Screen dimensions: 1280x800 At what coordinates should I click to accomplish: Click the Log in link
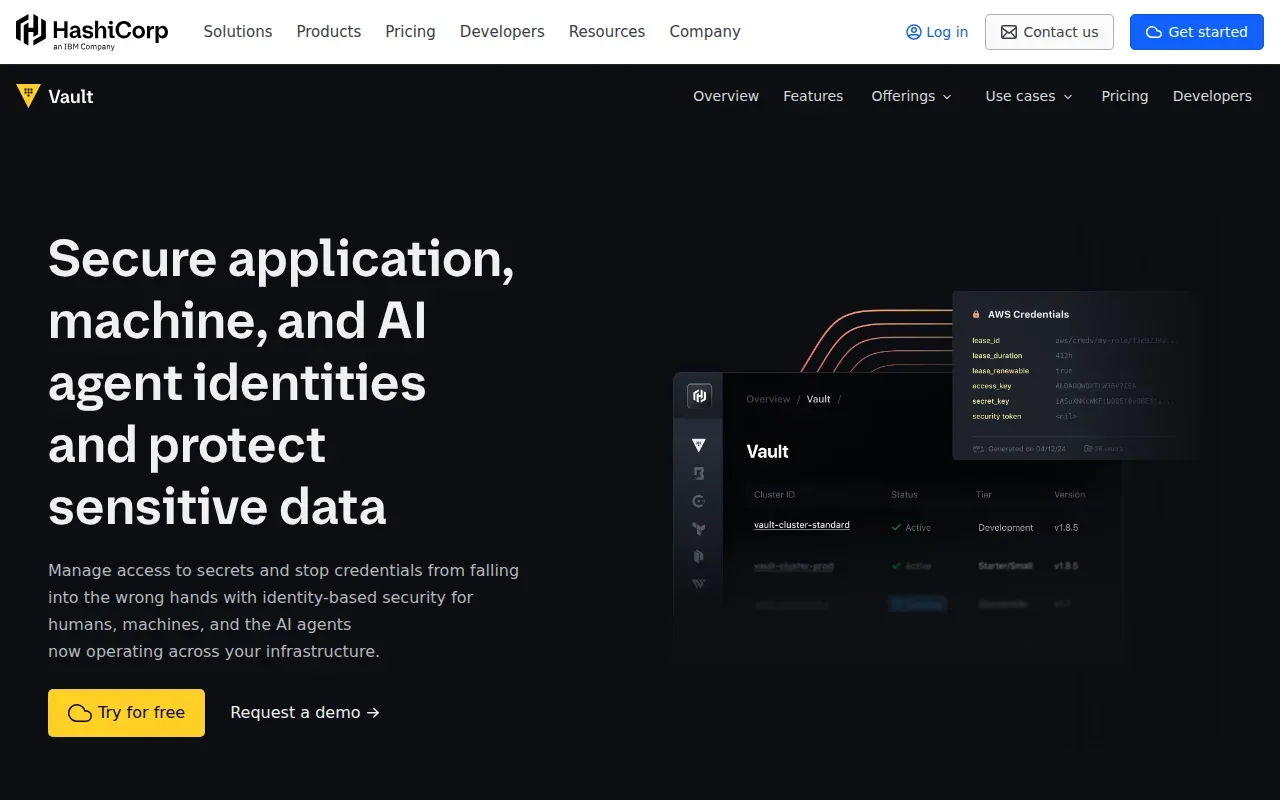point(937,32)
